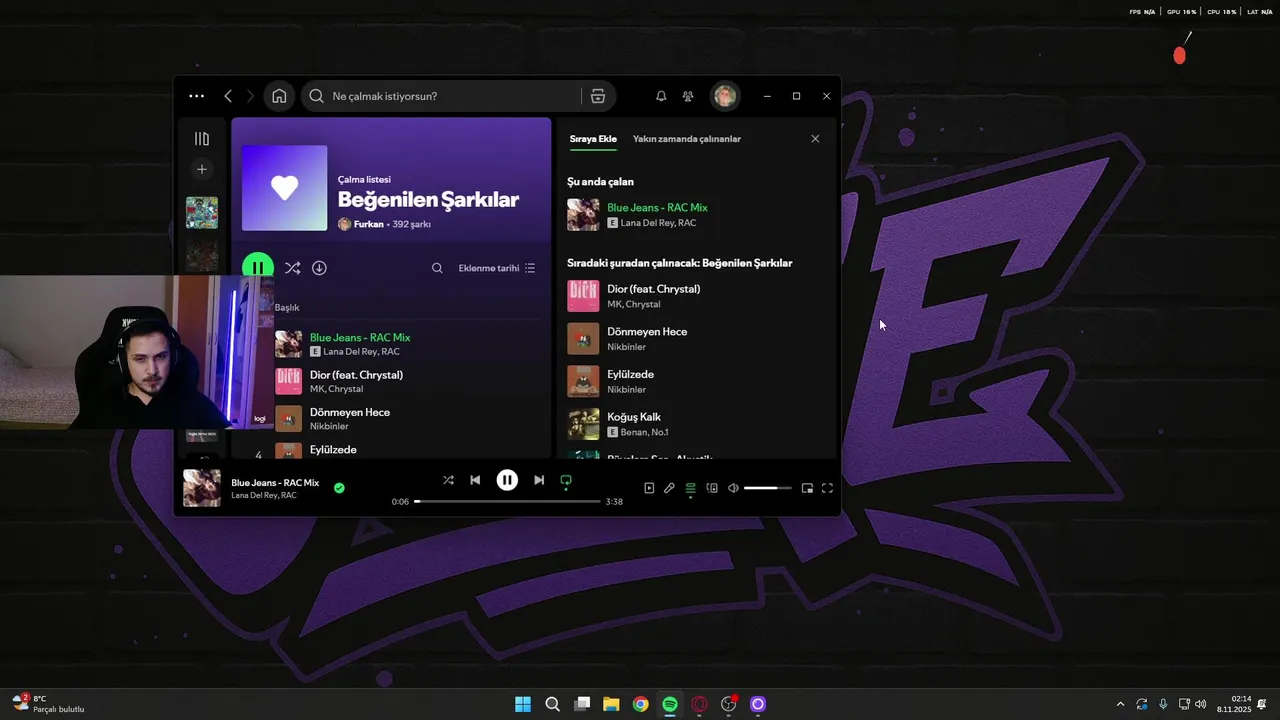Viewport: 1280px width, 720px height.
Task: Open 'Blue Jeans - RAC Mix' title in player bar
Action: pos(275,483)
